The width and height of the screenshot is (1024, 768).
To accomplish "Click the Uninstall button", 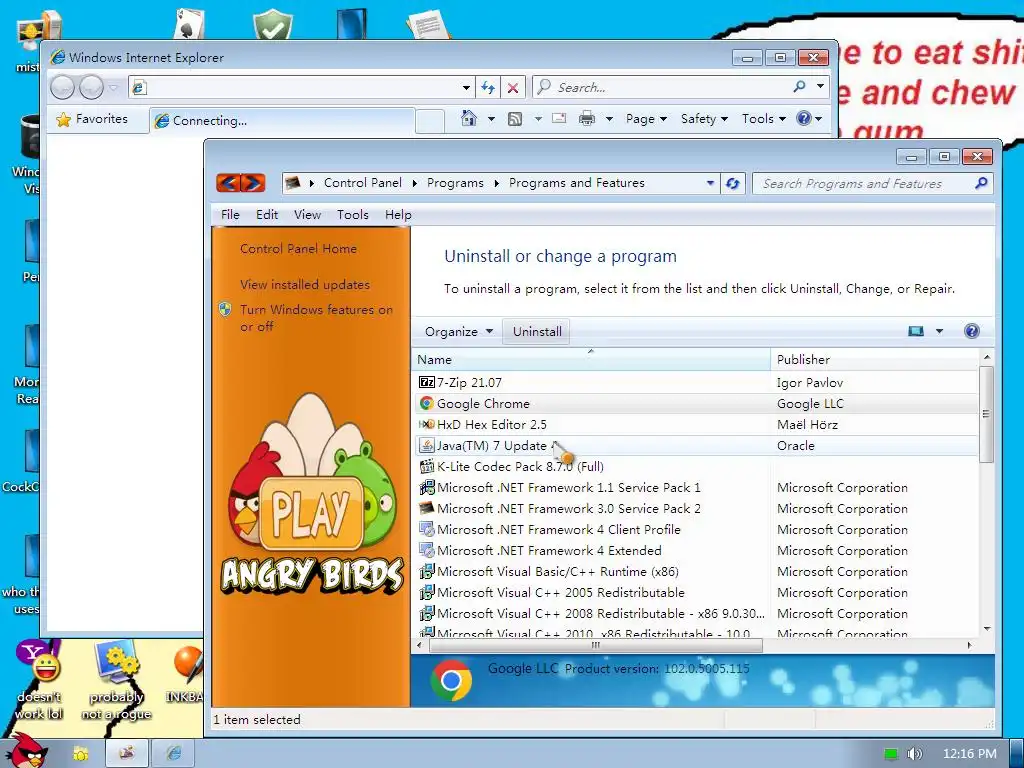I will [537, 331].
